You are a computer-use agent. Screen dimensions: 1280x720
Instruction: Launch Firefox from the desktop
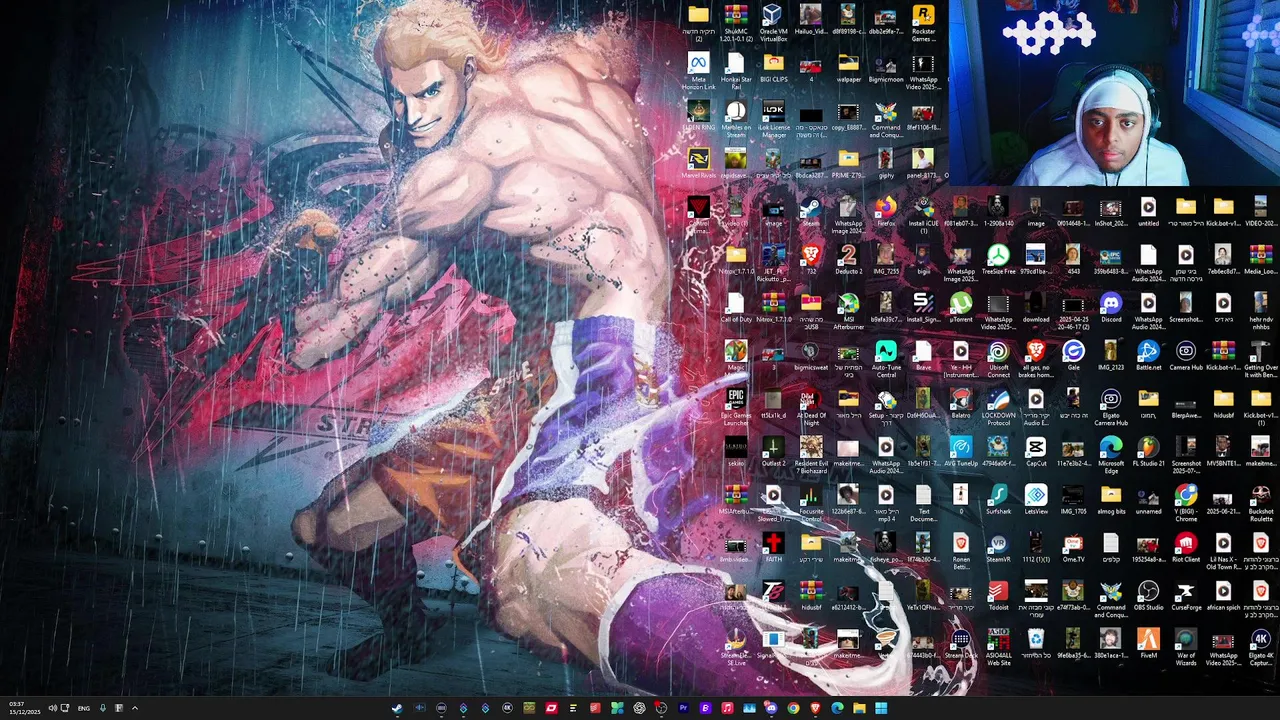tap(886, 212)
